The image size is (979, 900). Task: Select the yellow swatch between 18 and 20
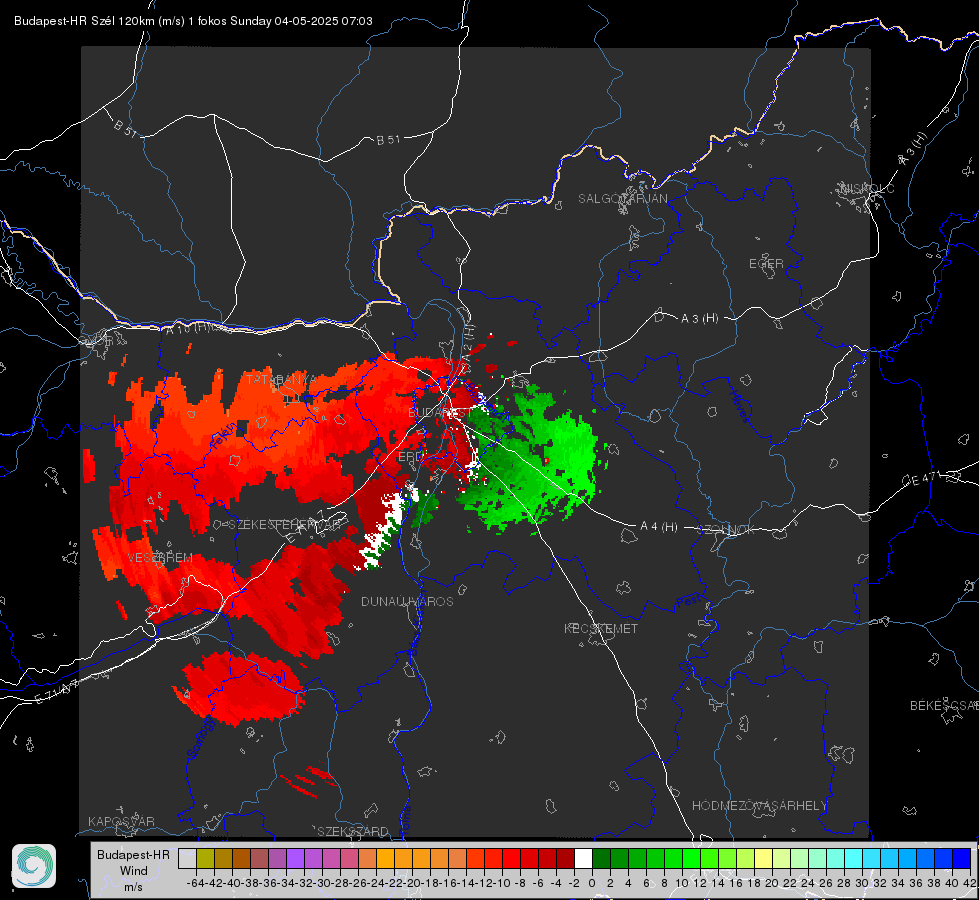(x=763, y=859)
